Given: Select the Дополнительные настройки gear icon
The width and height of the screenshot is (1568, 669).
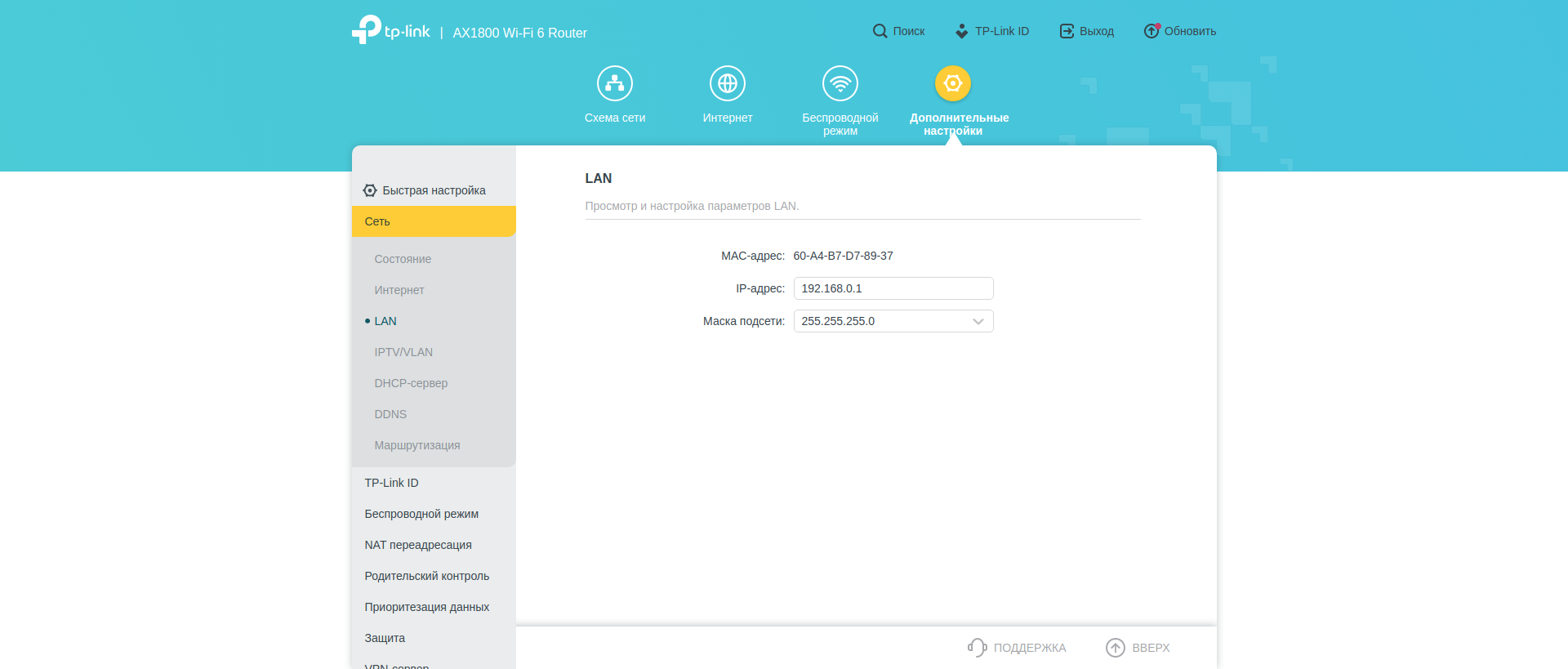Looking at the screenshot, I should coord(952,83).
